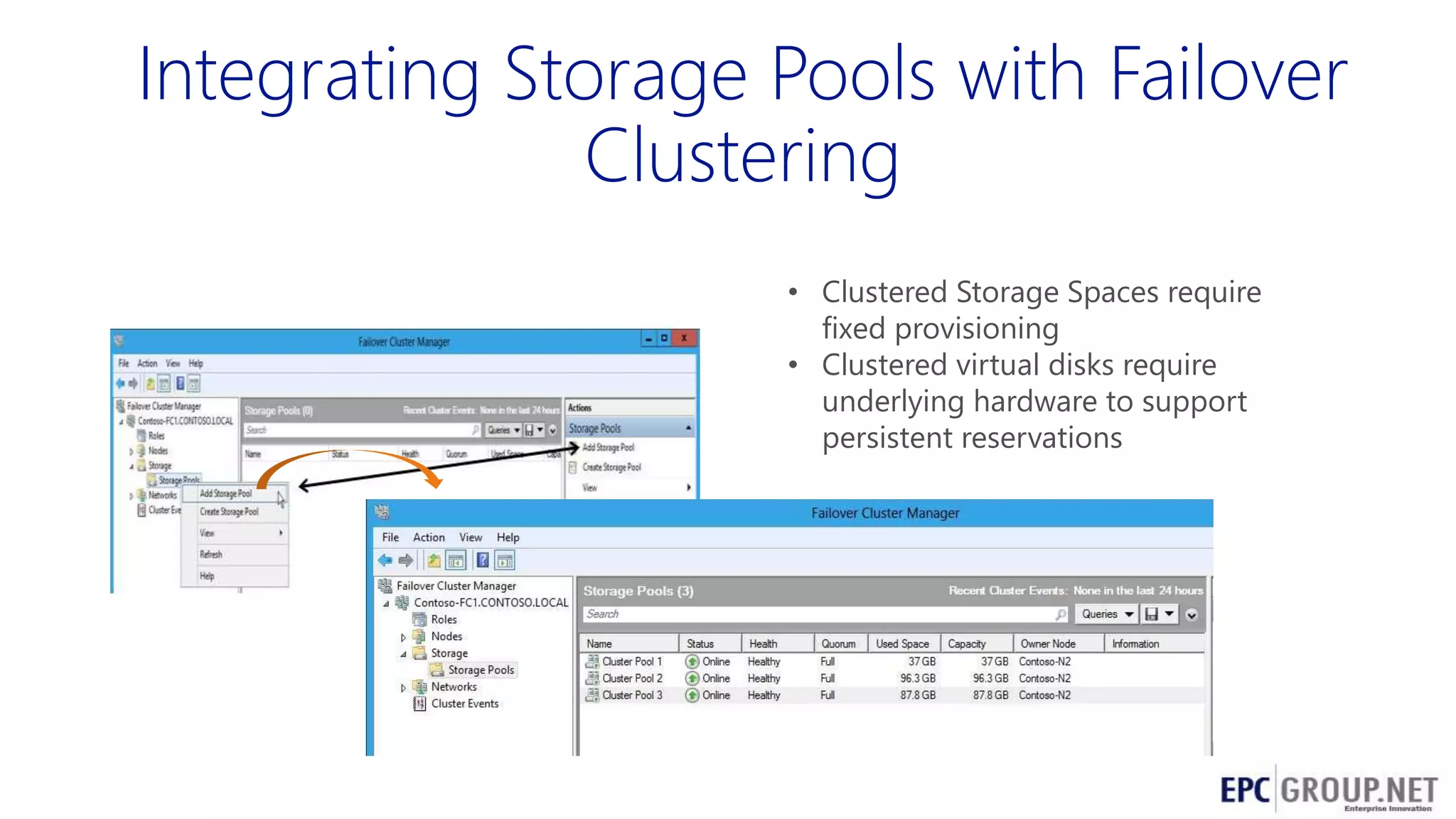This screenshot has width=1456, height=819.
Task: Select Failover Cluster Manager root in front tree
Action: (x=456, y=586)
